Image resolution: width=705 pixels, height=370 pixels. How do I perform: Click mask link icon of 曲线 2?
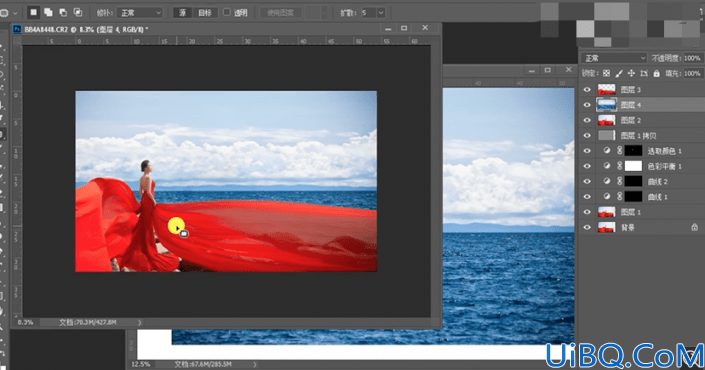(x=619, y=181)
